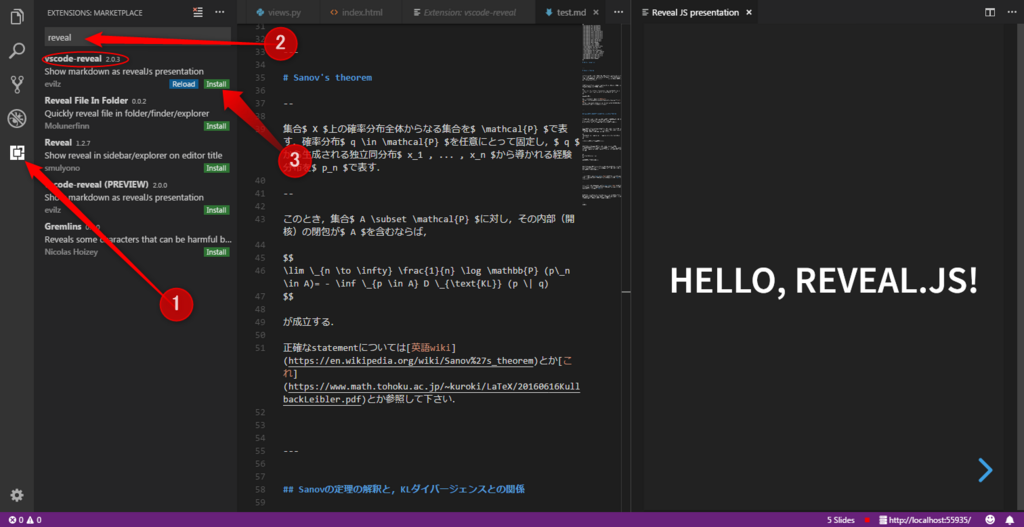
Task: Open the Search view in activity bar
Action: 17,50
